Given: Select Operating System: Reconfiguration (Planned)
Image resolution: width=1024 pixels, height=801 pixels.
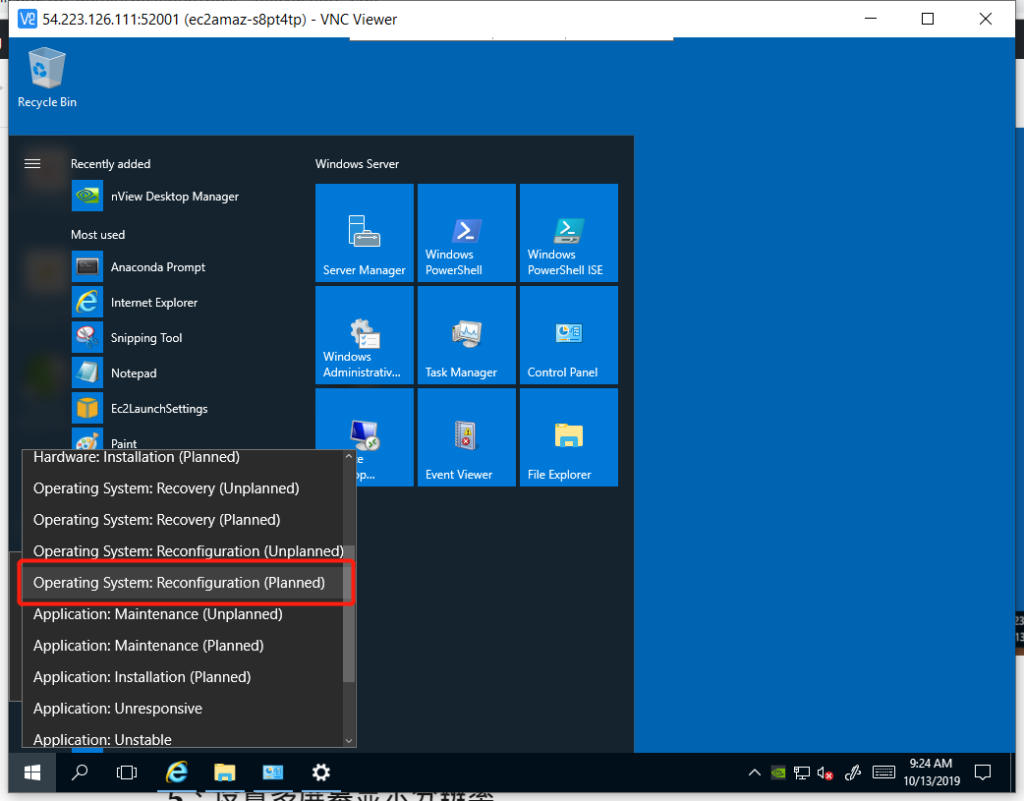Looking at the screenshot, I should [179, 583].
